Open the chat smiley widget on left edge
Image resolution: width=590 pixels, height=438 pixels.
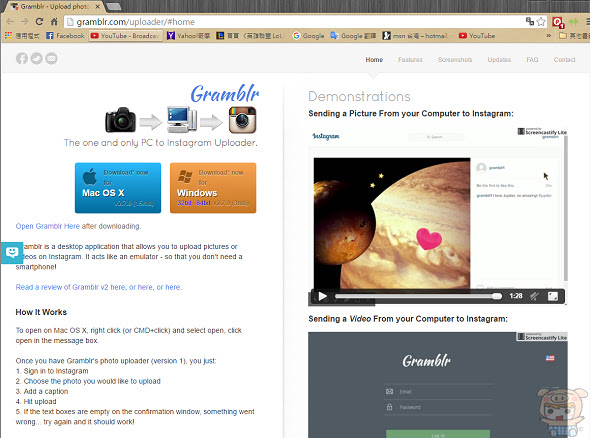tap(12, 252)
